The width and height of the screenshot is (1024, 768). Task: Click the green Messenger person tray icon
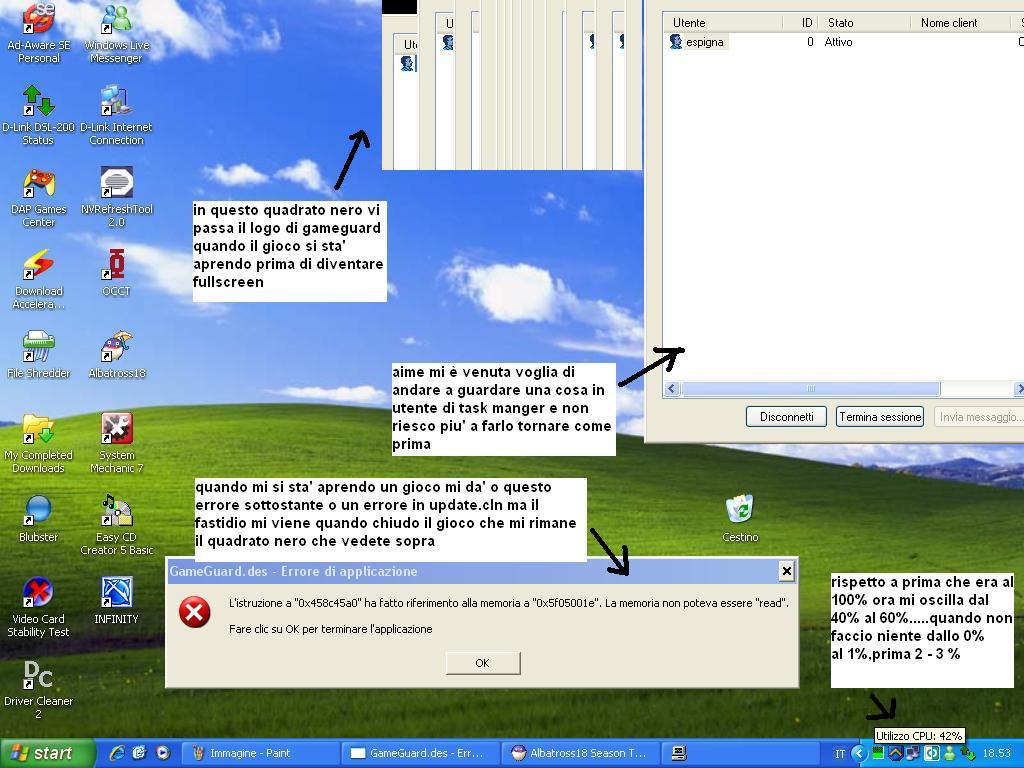pos(950,754)
